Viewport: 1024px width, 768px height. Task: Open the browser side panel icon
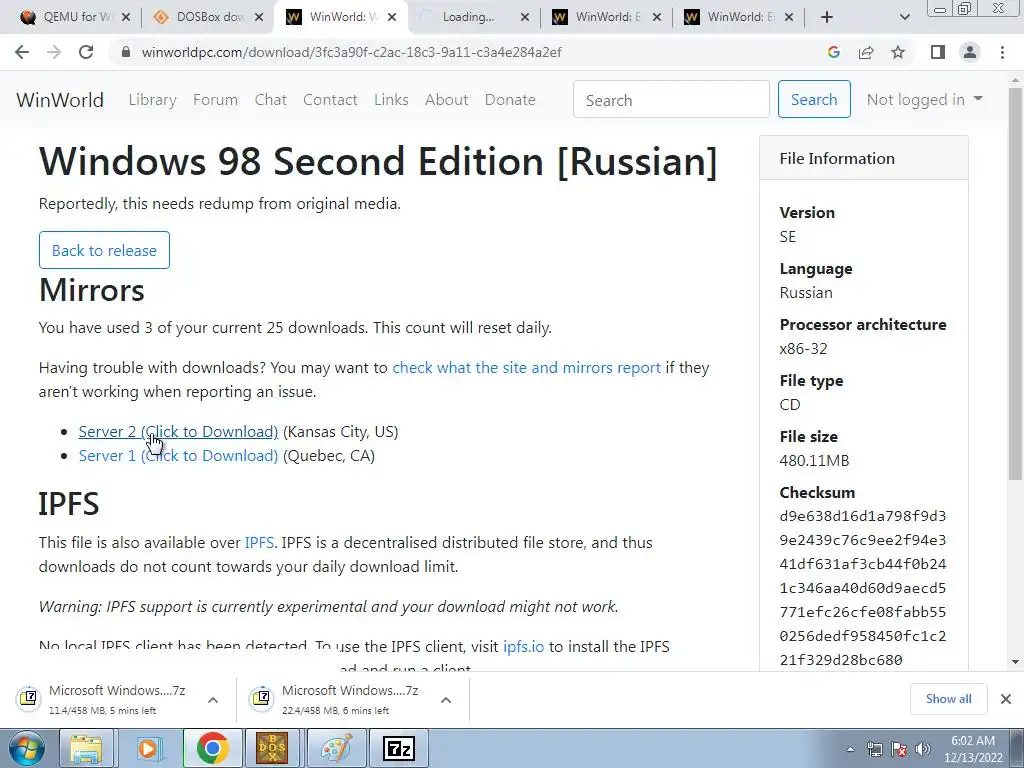[x=938, y=52]
